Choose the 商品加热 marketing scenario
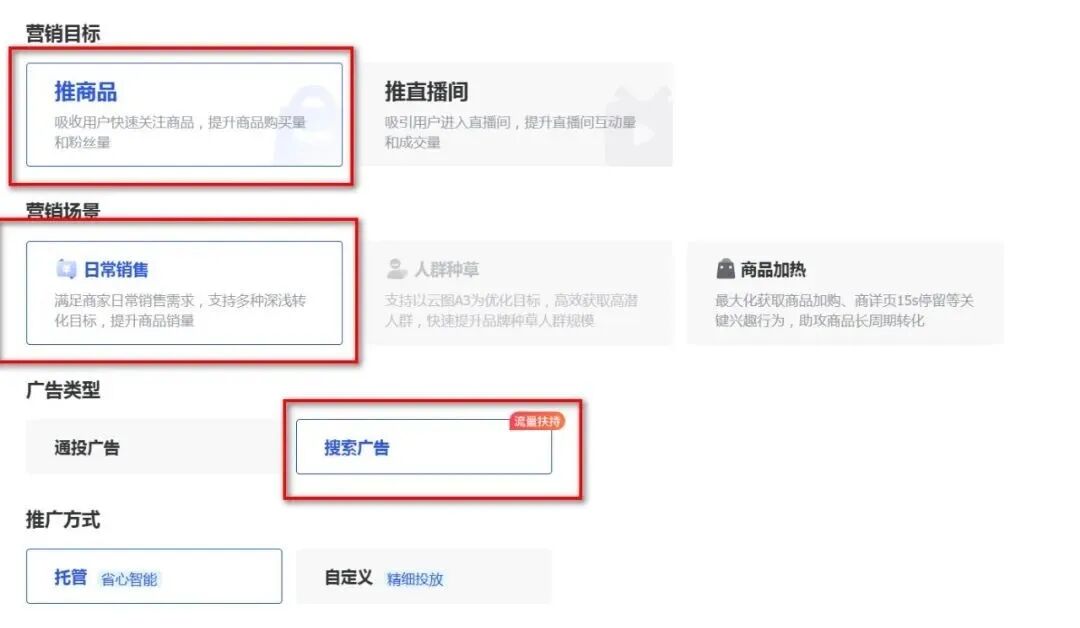Screen dimensions: 1080x628 tap(845, 293)
